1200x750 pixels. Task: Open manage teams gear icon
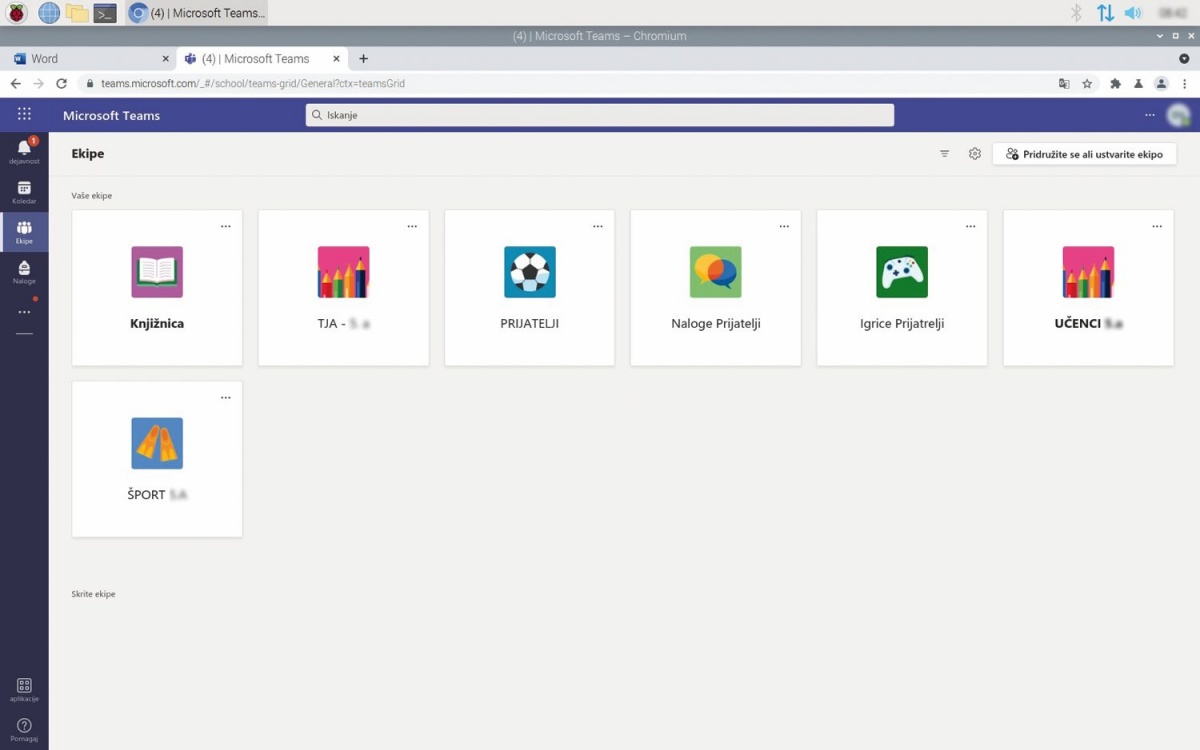click(x=974, y=154)
